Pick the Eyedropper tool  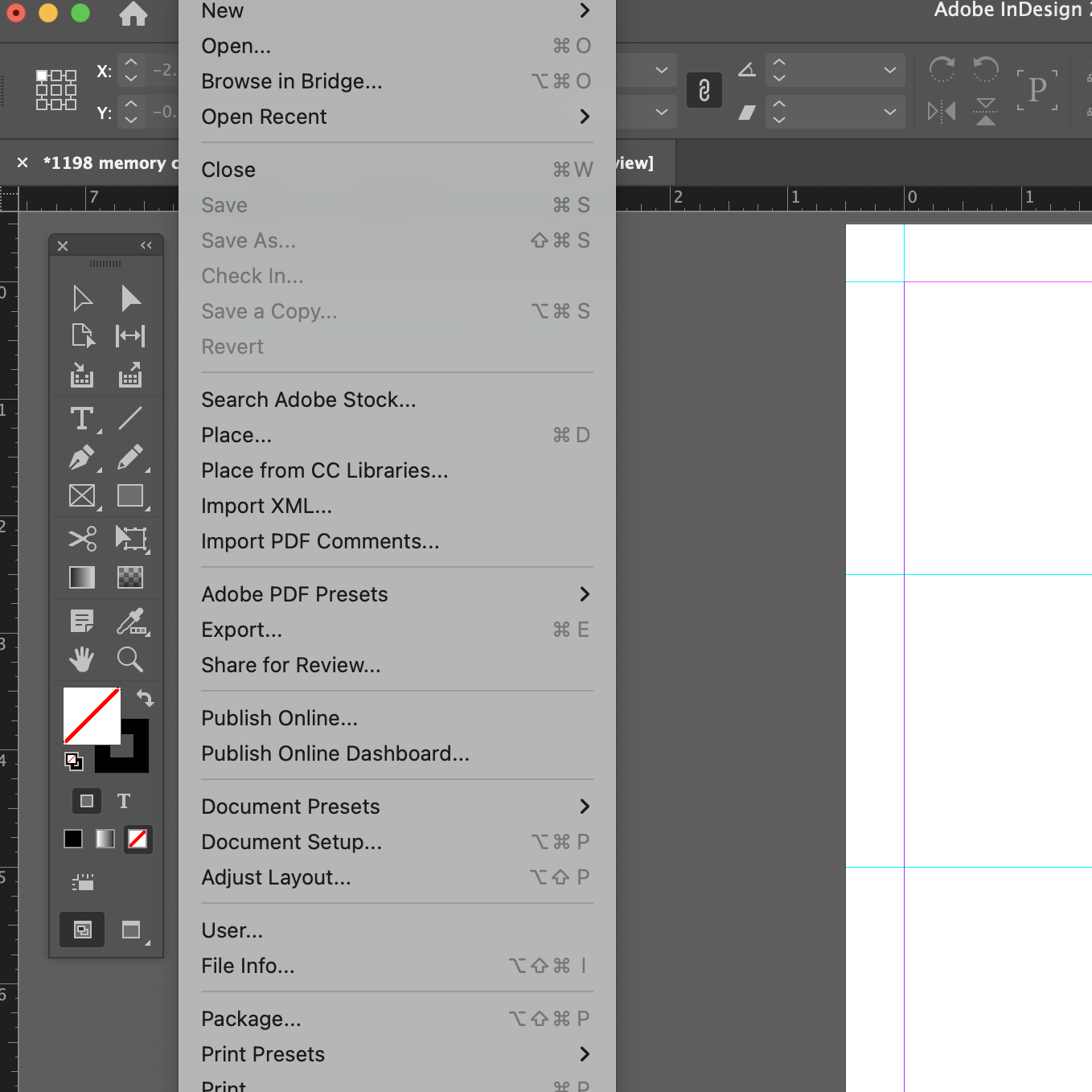(130, 621)
